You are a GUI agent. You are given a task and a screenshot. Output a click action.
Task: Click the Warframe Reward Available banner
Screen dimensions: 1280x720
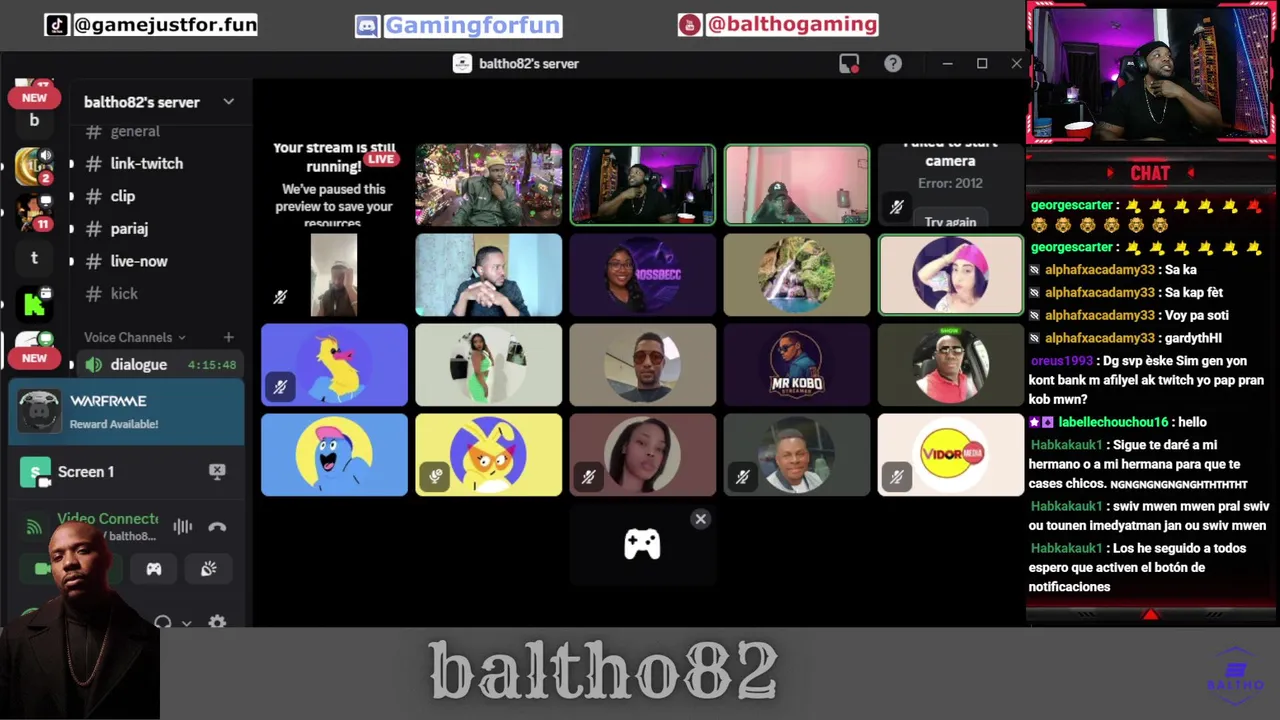coord(126,411)
